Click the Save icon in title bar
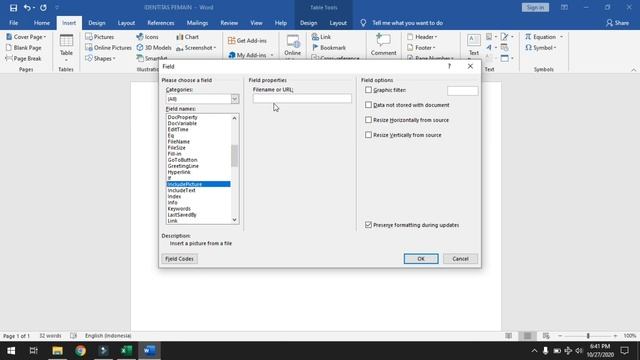Image resolution: width=640 pixels, height=360 pixels. [x=13, y=8]
